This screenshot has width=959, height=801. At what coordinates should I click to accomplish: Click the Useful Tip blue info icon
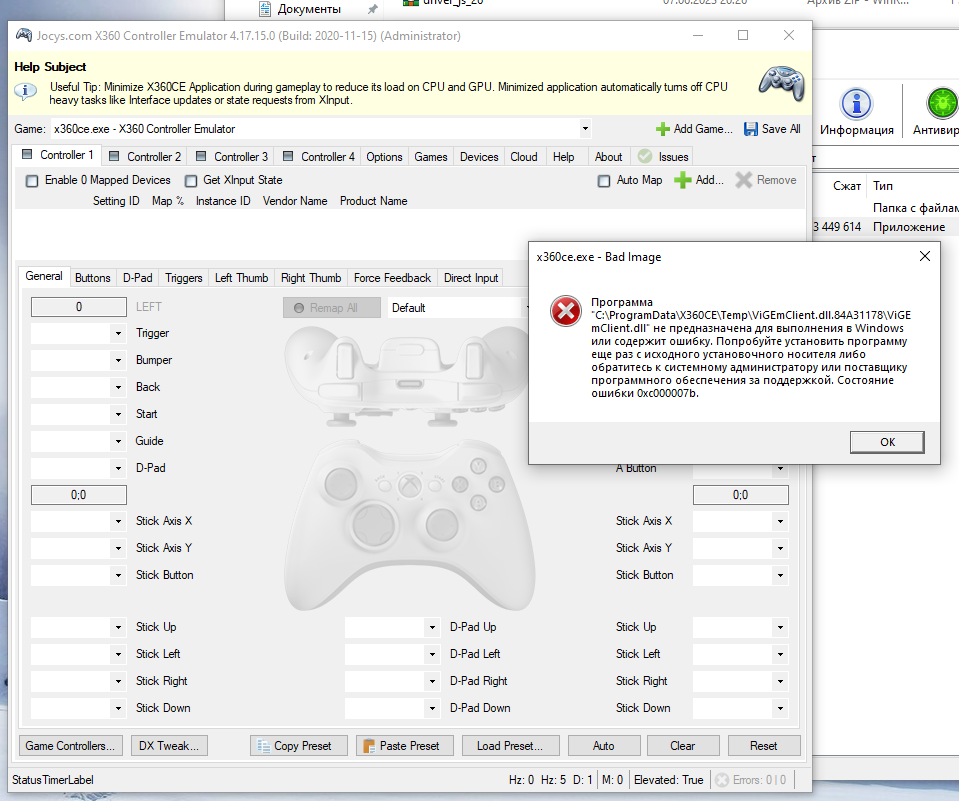click(x=24, y=89)
